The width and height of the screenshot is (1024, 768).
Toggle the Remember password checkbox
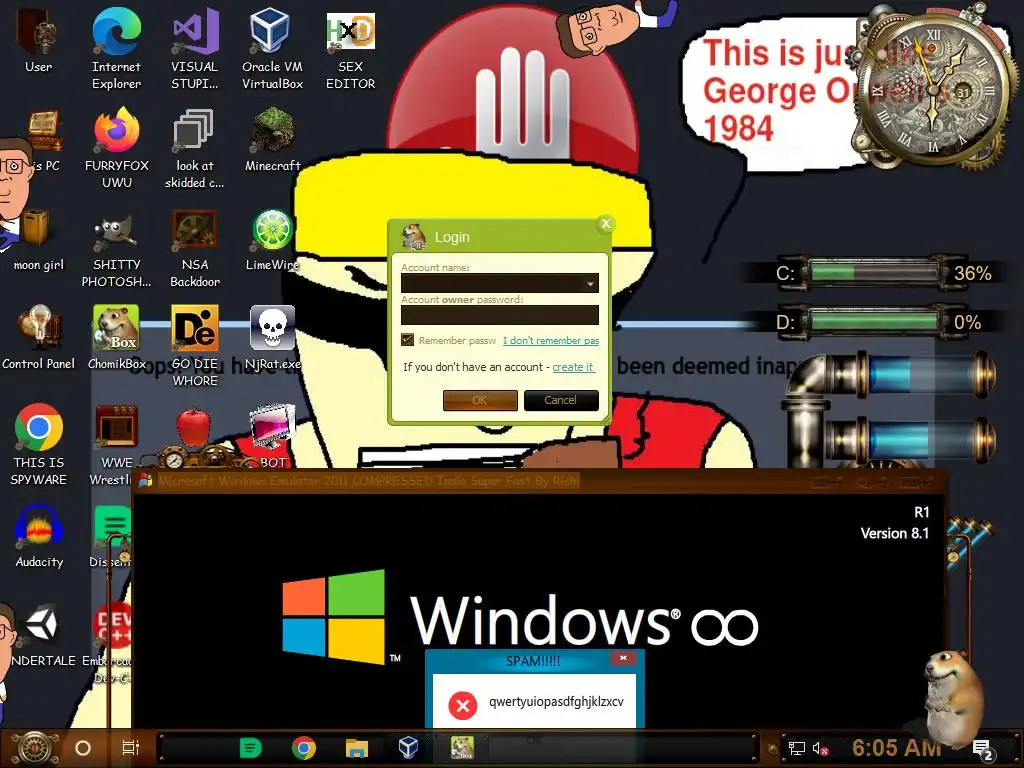click(x=408, y=340)
